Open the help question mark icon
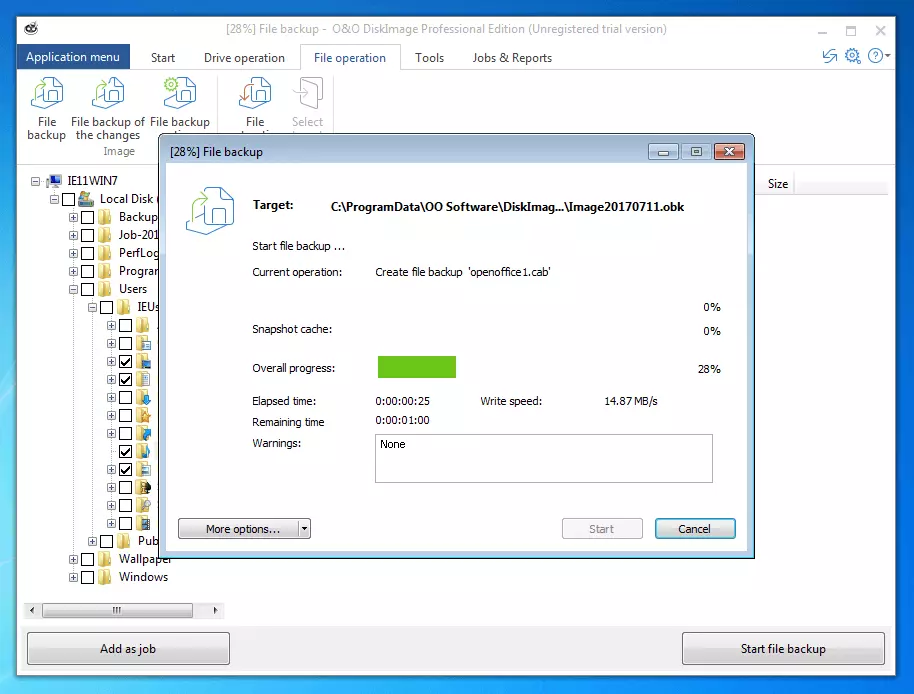The image size is (914, 694). 876,57
